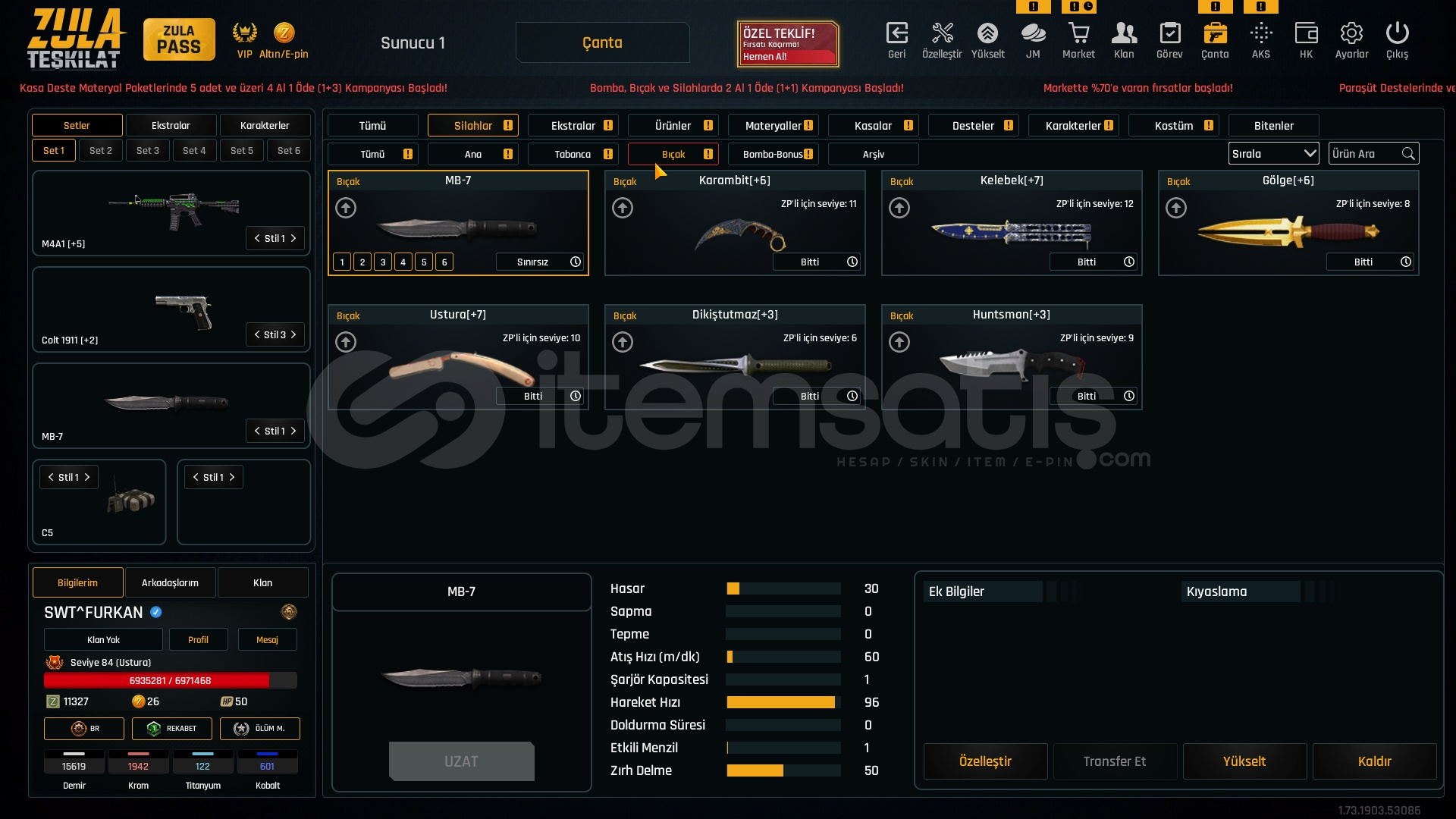Toggle set slot 6 on MB-7 card
The height and width of the screenshot is (819, 1456).
coord(444,262)
